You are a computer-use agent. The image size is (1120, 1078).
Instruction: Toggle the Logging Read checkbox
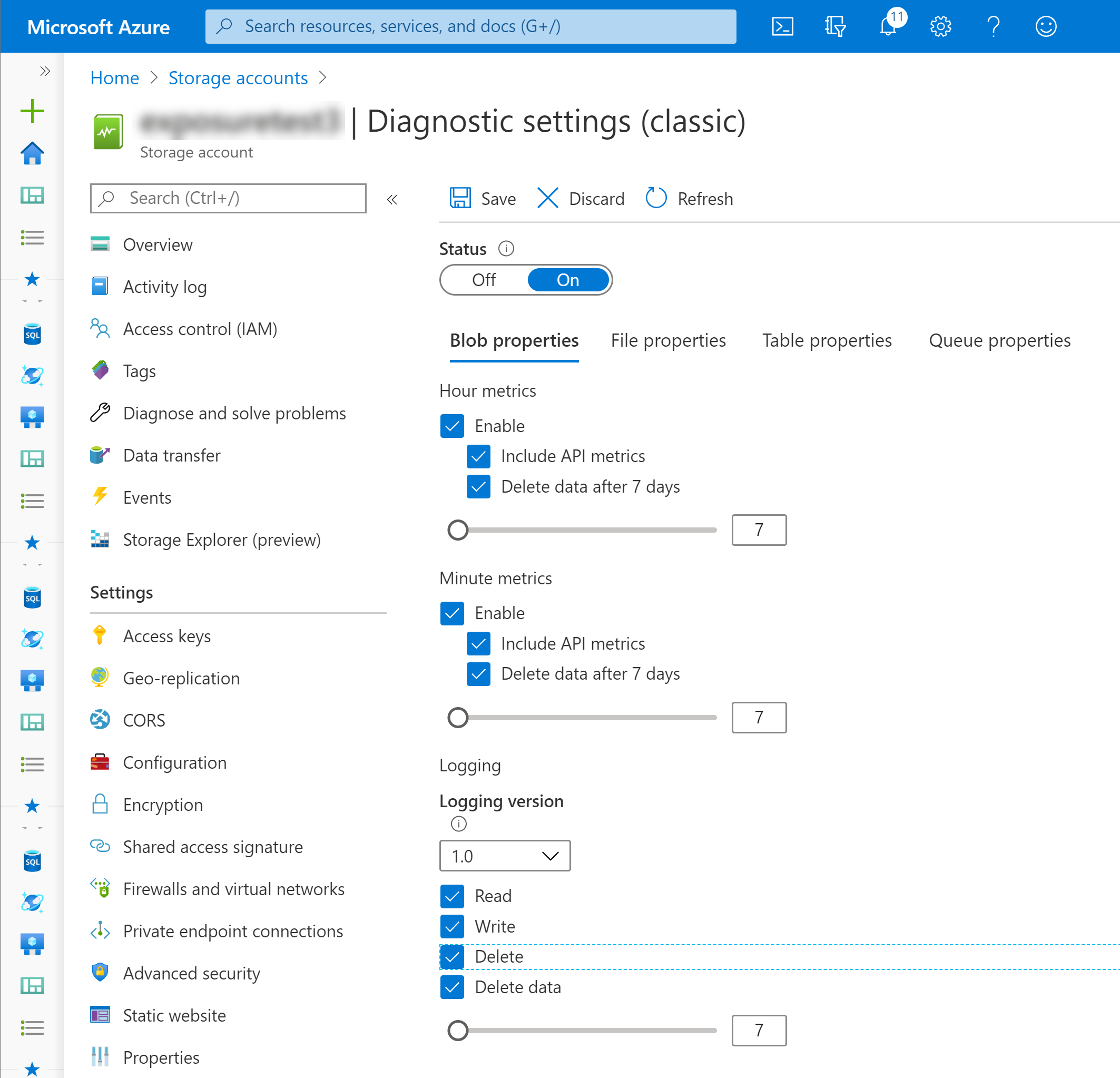(452, 896)
